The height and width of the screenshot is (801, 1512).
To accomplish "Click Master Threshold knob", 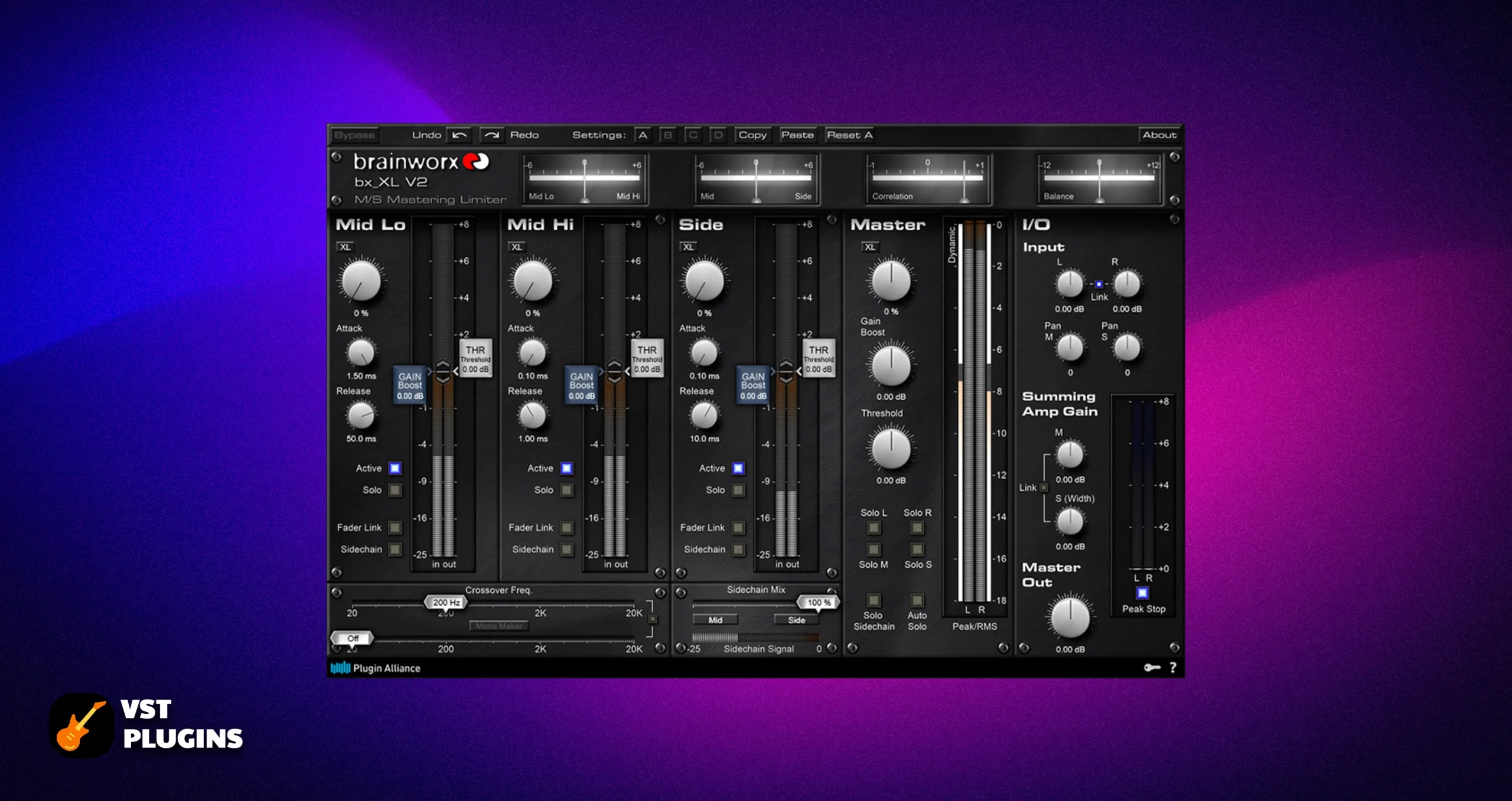I will tap(891, 449).
